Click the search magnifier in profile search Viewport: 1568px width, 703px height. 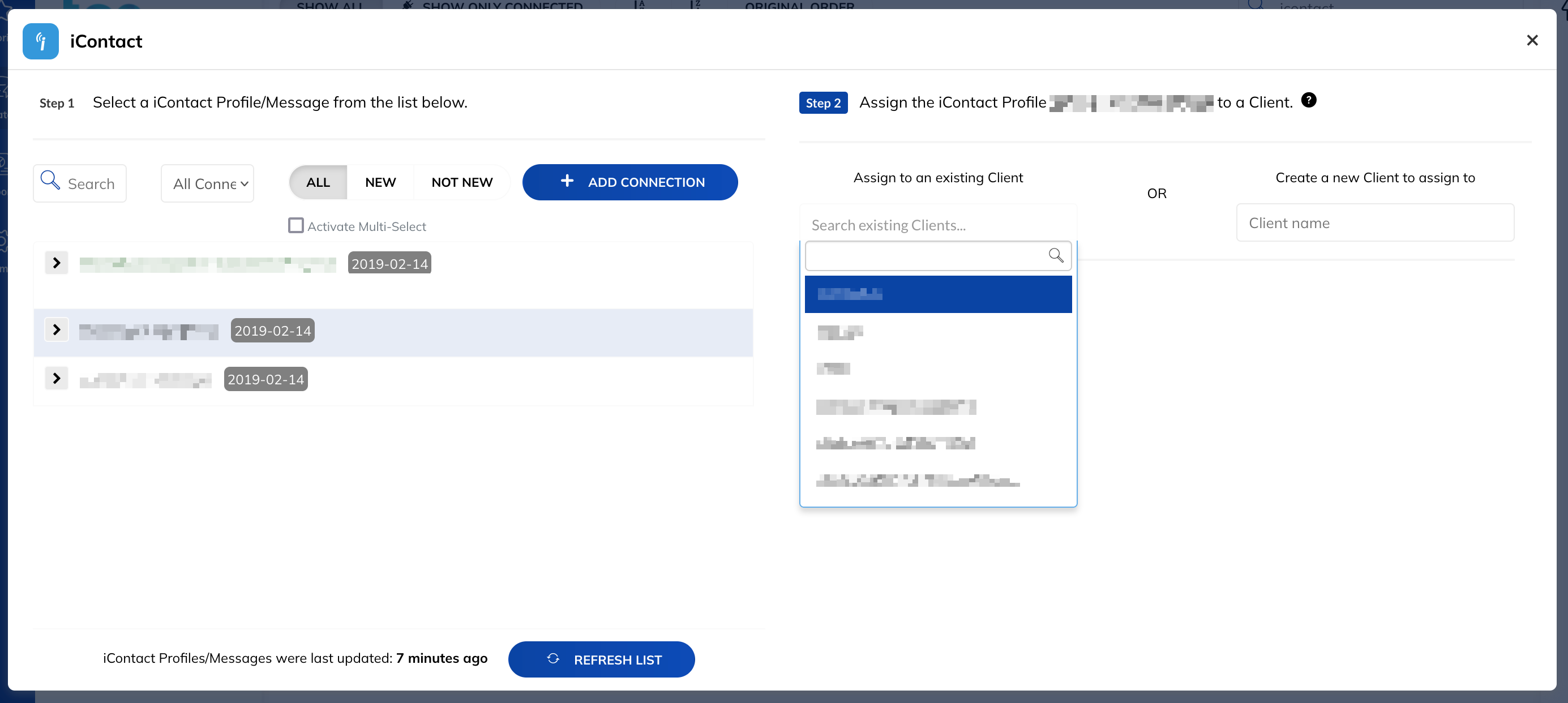(x=50, y=181)
